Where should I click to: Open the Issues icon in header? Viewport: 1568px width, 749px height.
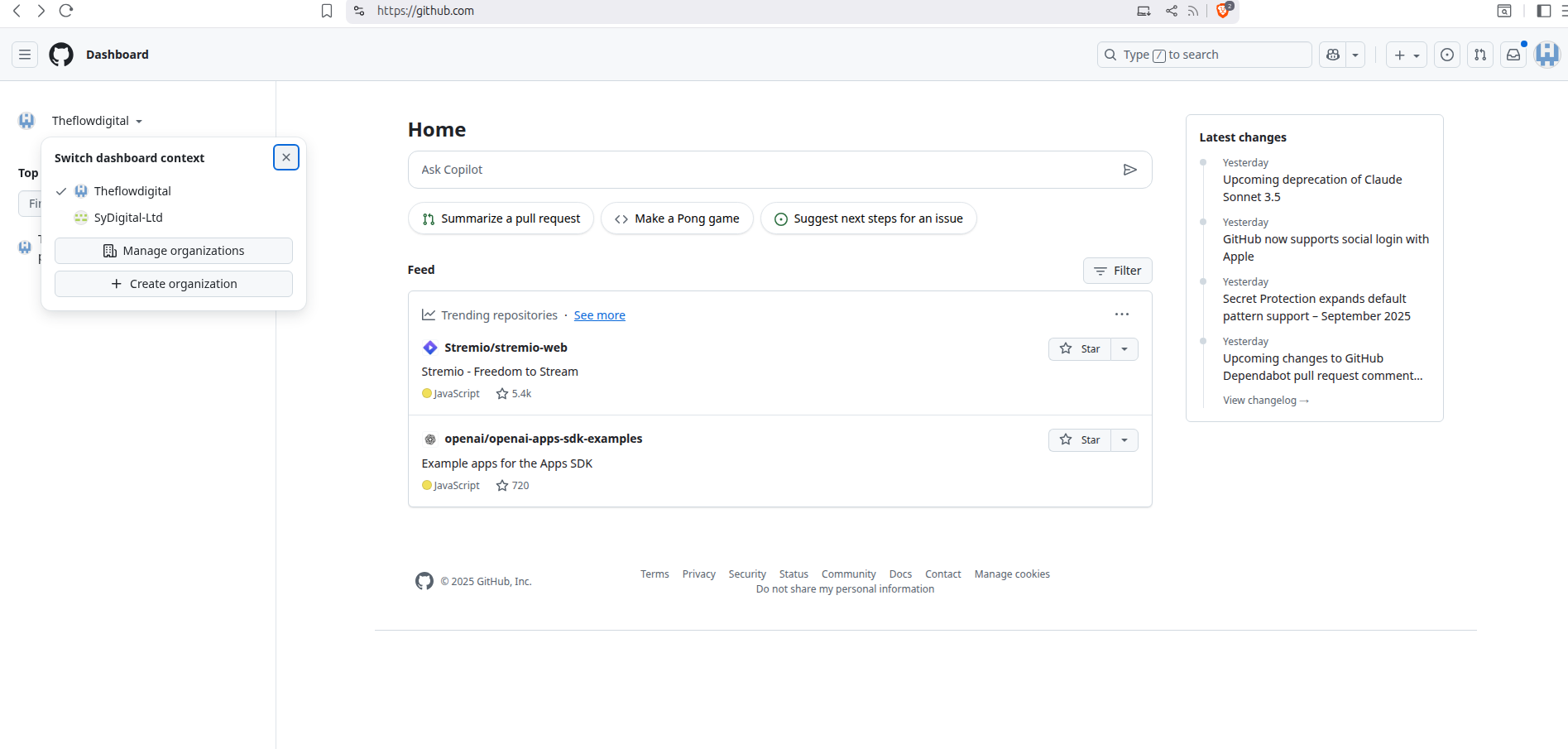1446,55
